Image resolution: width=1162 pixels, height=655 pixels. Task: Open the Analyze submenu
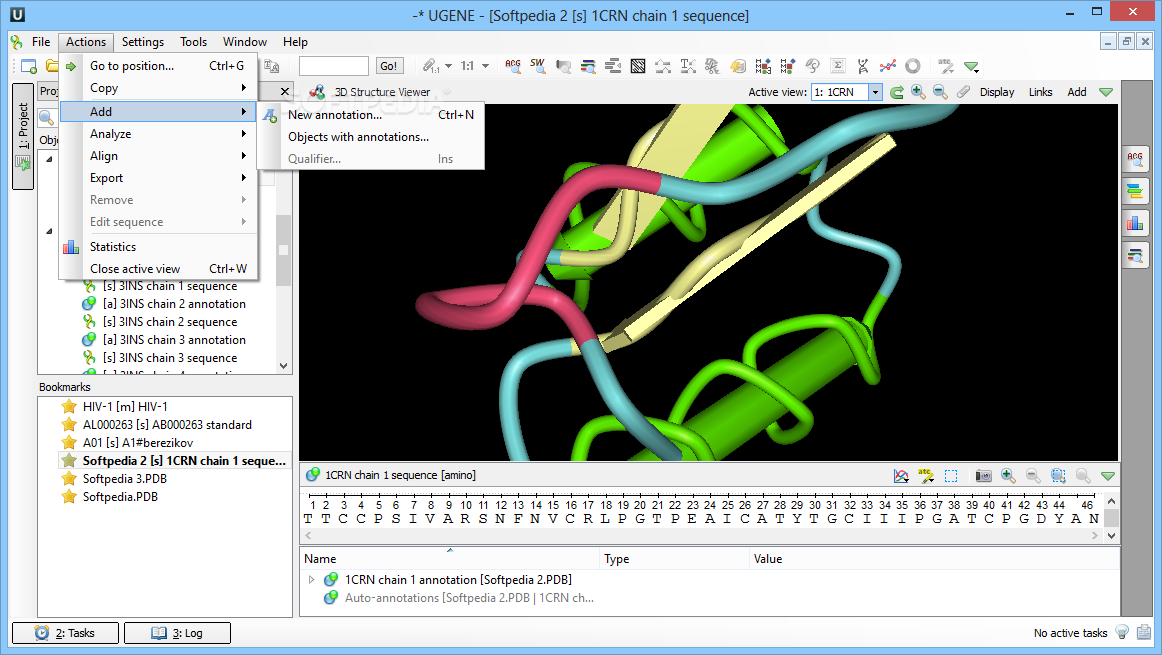(159, 133)
